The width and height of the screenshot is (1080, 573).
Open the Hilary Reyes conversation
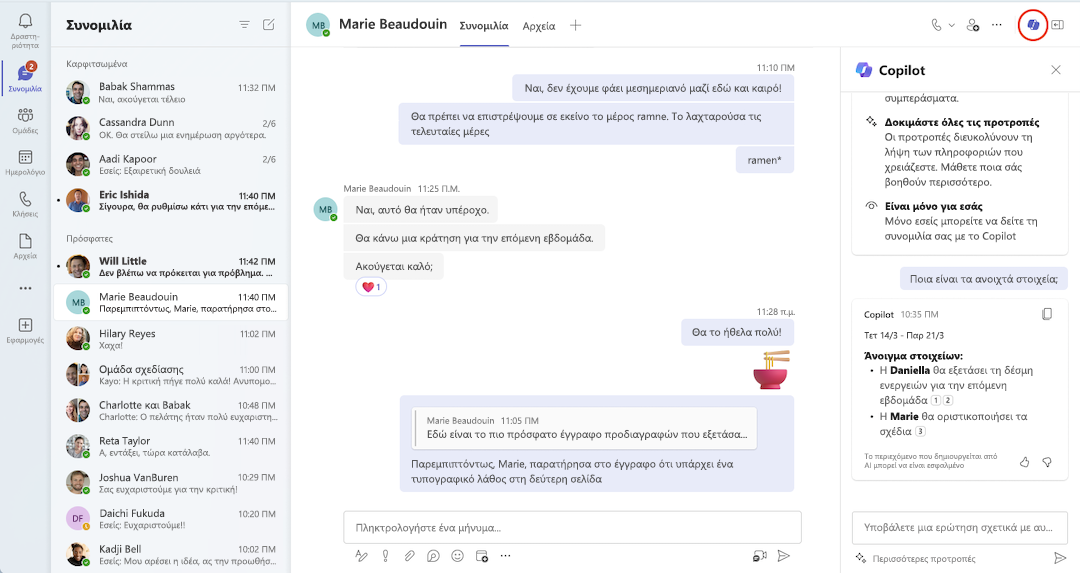pos(171,339)
